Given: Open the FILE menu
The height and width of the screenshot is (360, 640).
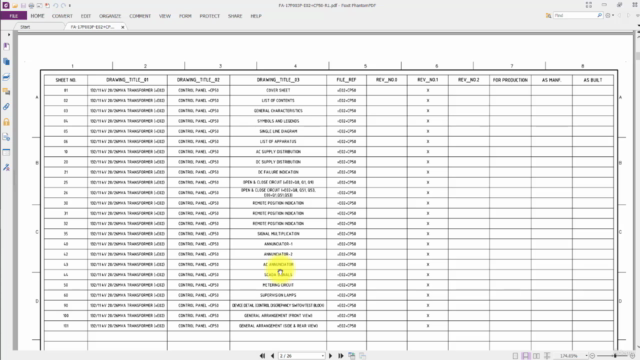Looking at the screenshot, I should pyautogui.click(x=13, y=16).
